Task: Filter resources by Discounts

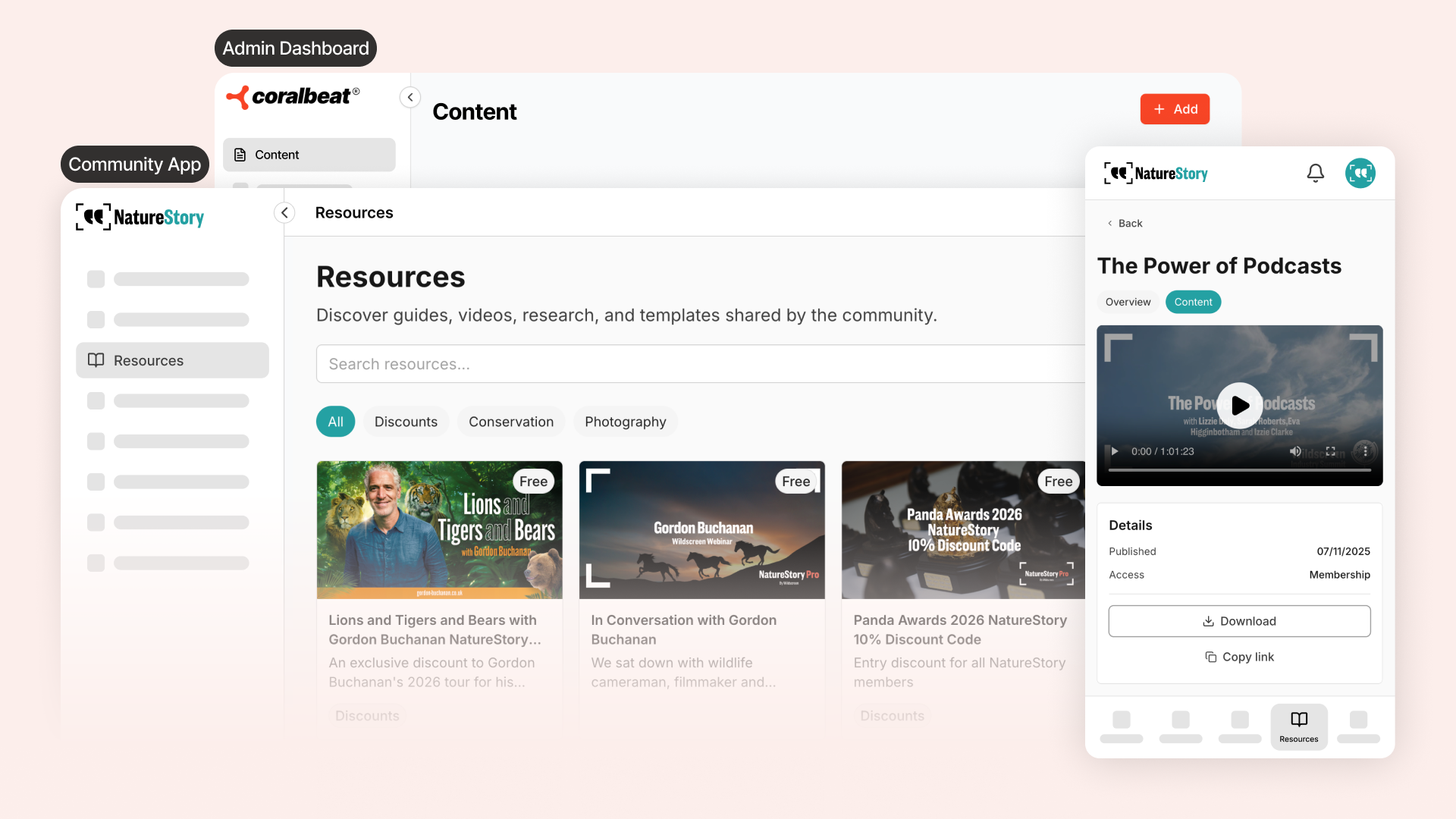Action: point(406,421)
